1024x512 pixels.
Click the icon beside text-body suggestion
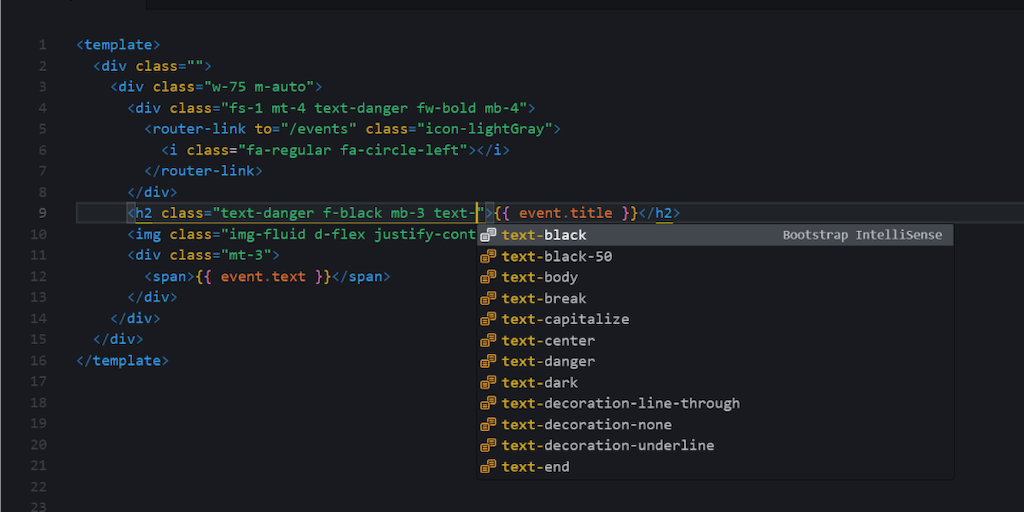pos(488,277)
